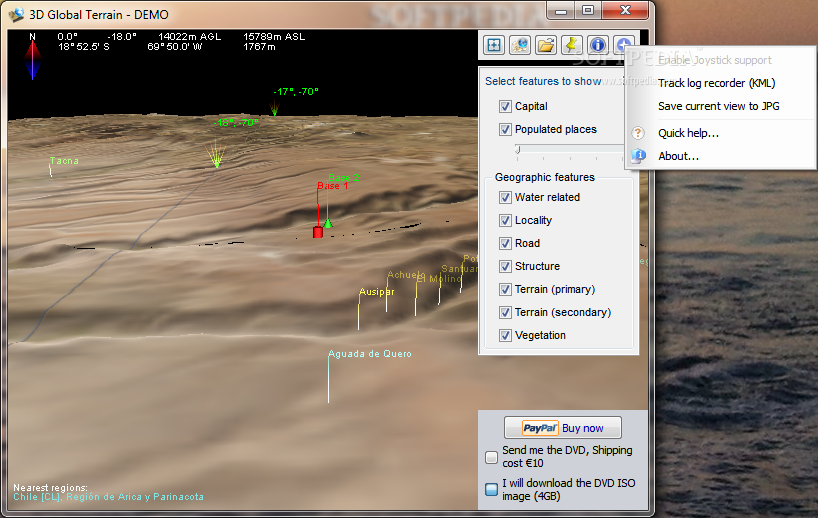The image size is (818, 518).
Task: Click the Chile Región de Arica y Parinacota text
Action: (x=109, y=497)
